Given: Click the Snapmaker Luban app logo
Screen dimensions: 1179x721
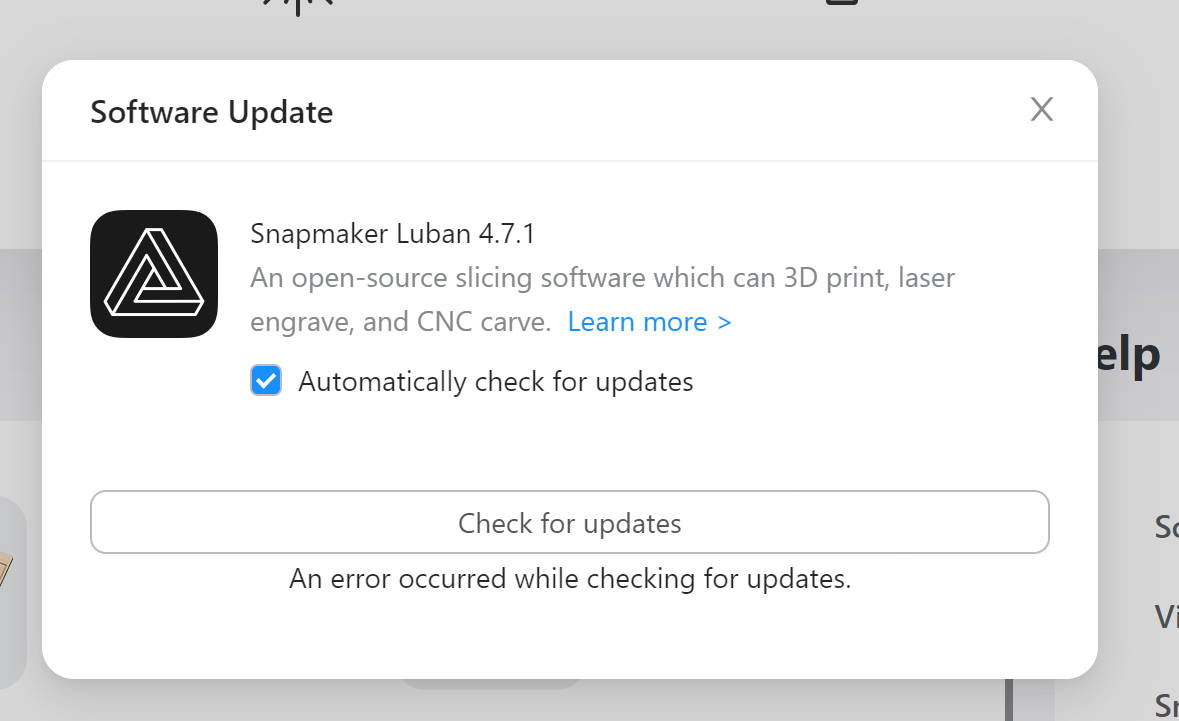Looking at the screenshot, I should tap(154, 274).
